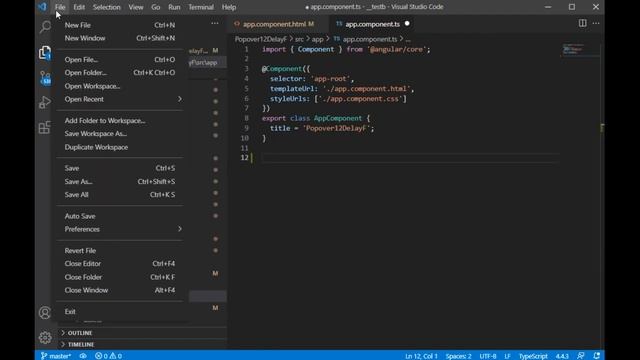Click Spaces: 2 indentation status item
This screenshot has width=640, height=360.
pos(458,356)
